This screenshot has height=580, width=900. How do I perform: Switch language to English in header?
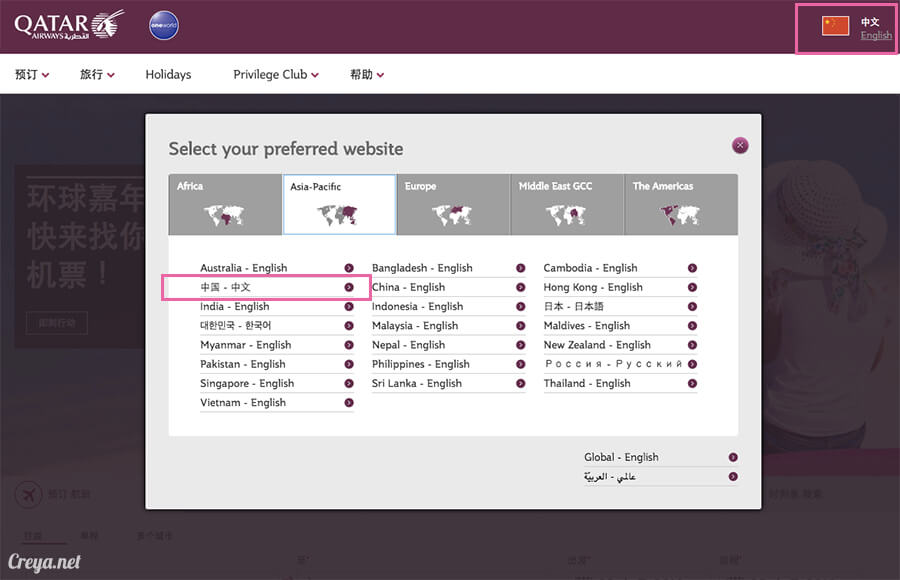pyautogui.click(x=876, y=35)
